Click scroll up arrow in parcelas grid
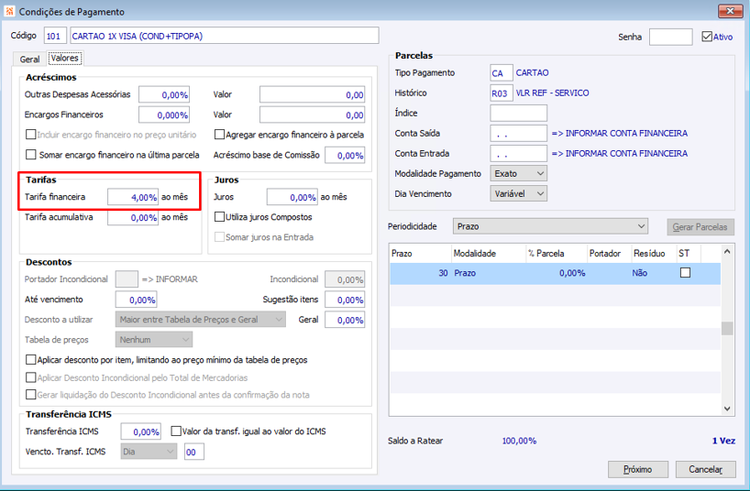Image resolution: width=750 pixels, height=491 pixels. coord(727,251)
